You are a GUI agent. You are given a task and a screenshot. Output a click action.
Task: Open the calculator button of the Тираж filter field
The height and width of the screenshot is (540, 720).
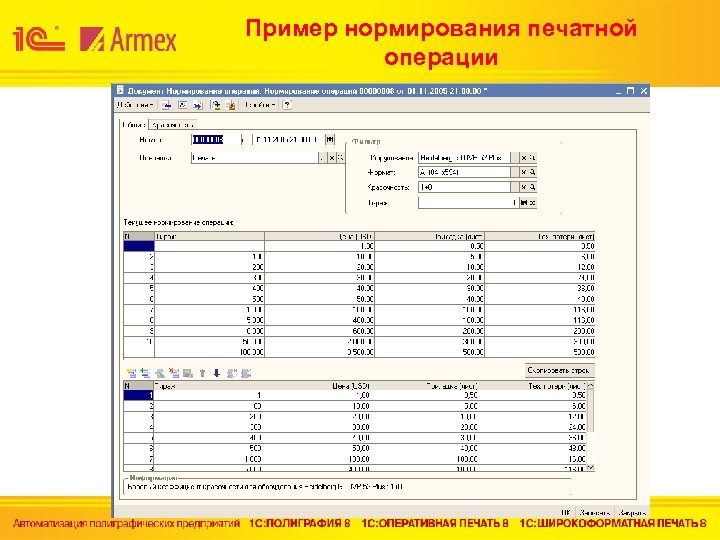pyautogui.click(x=523, y=202)
